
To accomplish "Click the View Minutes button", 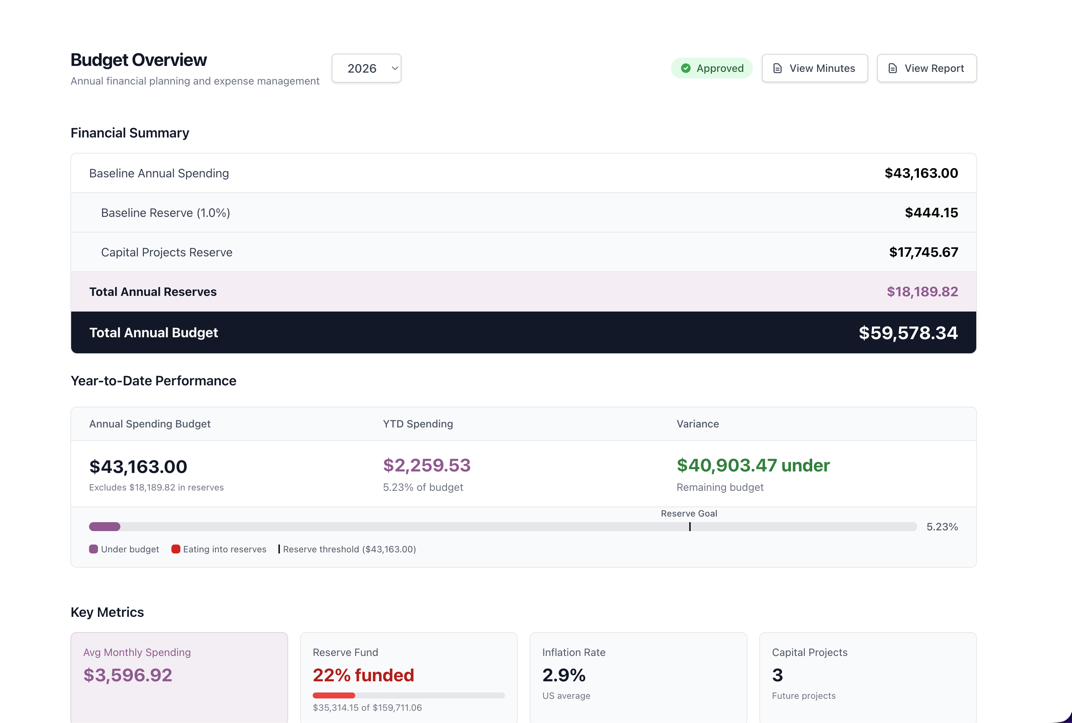I will tap(814, 68).
